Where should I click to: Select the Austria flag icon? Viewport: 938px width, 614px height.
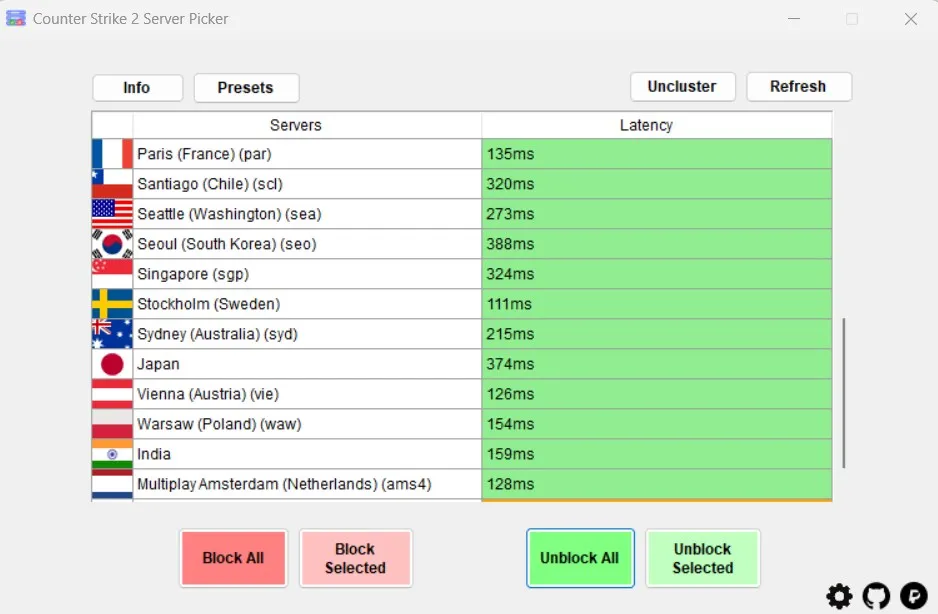112,394
